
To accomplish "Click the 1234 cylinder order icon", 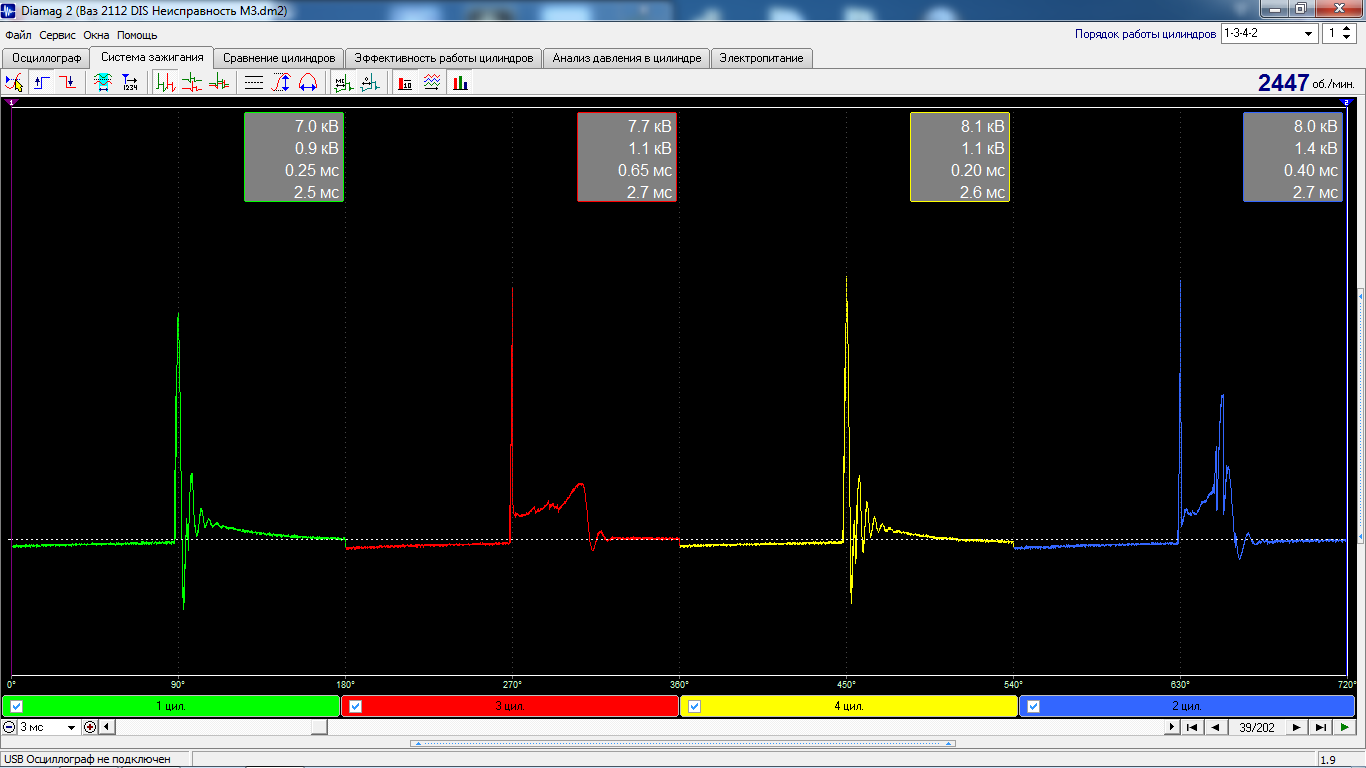I will pos(130,83).
